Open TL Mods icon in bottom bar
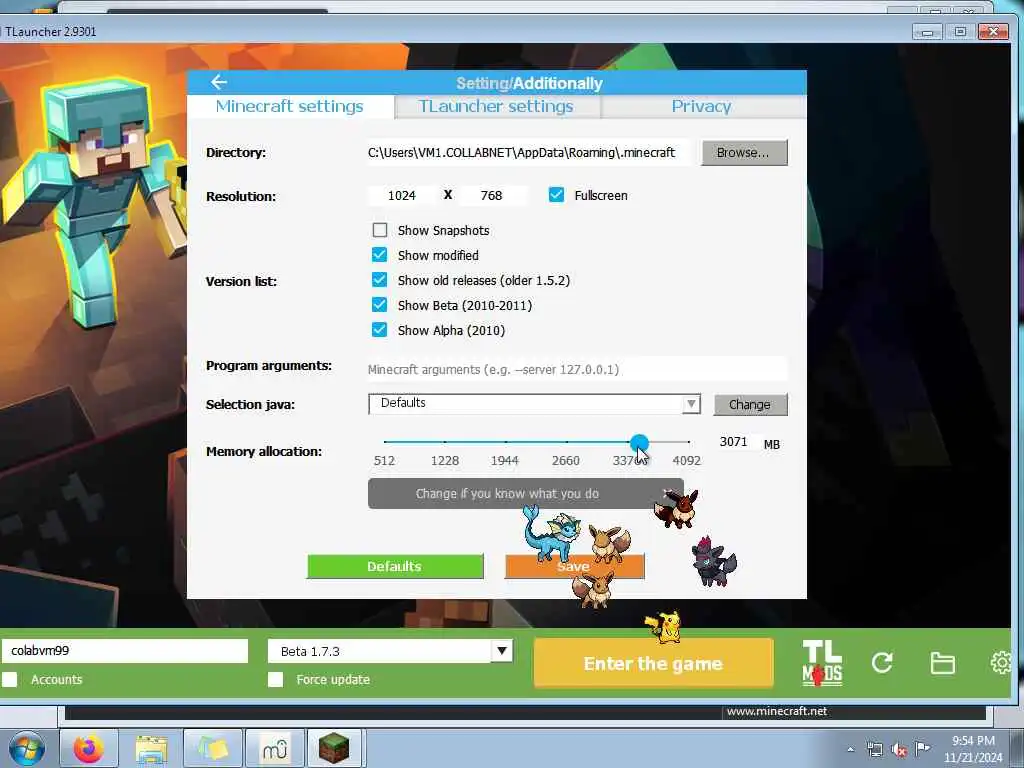This screenshot has width=1024, height=768. pos(822,663)
